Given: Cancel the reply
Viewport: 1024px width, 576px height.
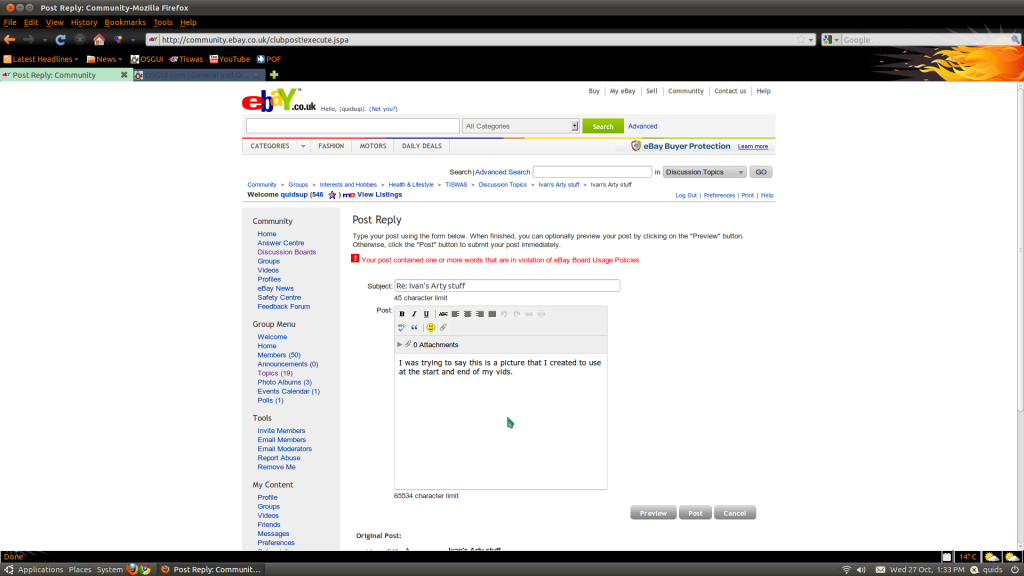Looking at the screenshot, I should [x=735, y=513].
